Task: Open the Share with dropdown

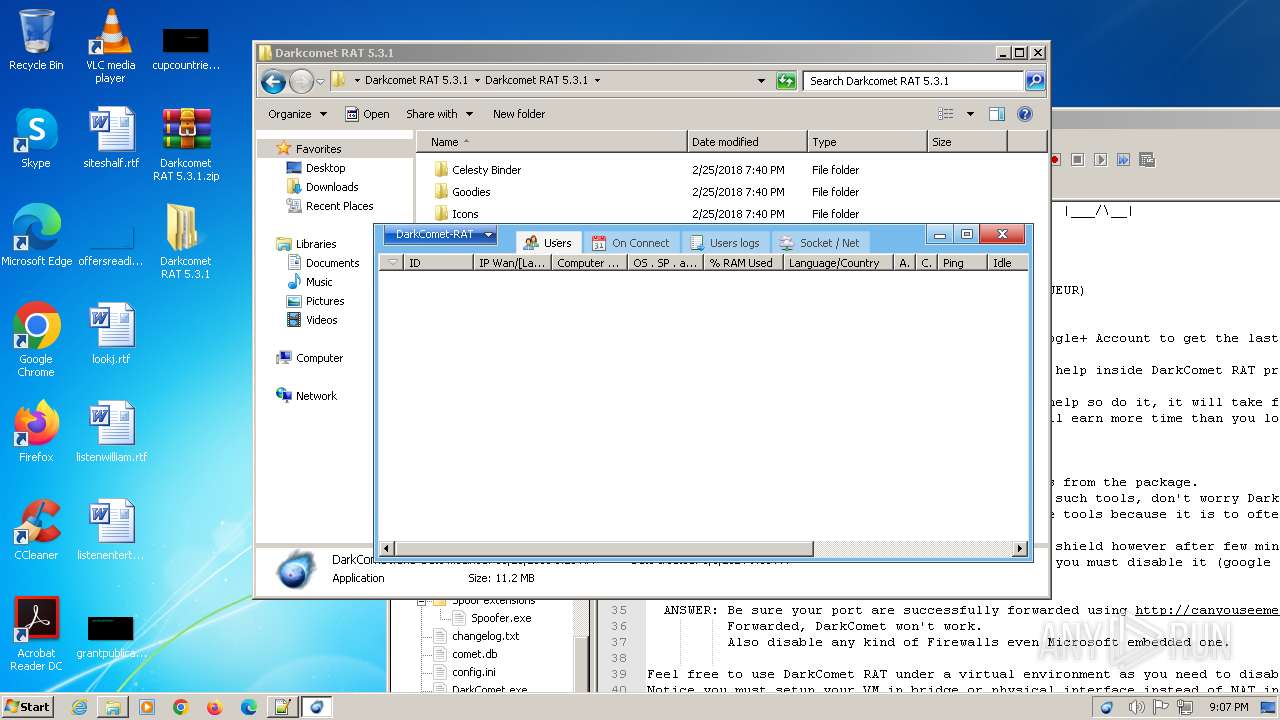Action: click(439, 114)
